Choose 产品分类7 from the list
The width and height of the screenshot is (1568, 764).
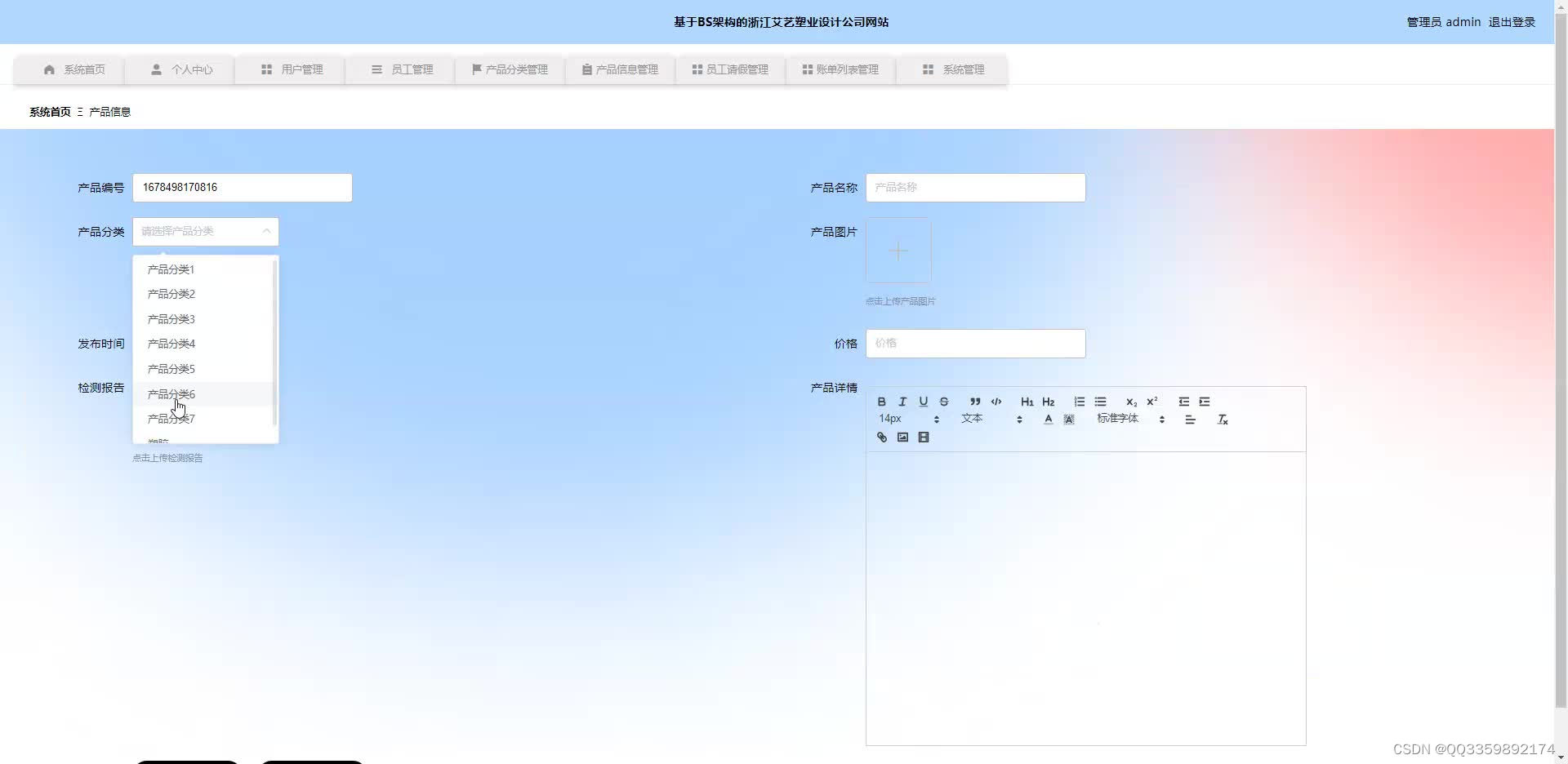tap(204, 419)
